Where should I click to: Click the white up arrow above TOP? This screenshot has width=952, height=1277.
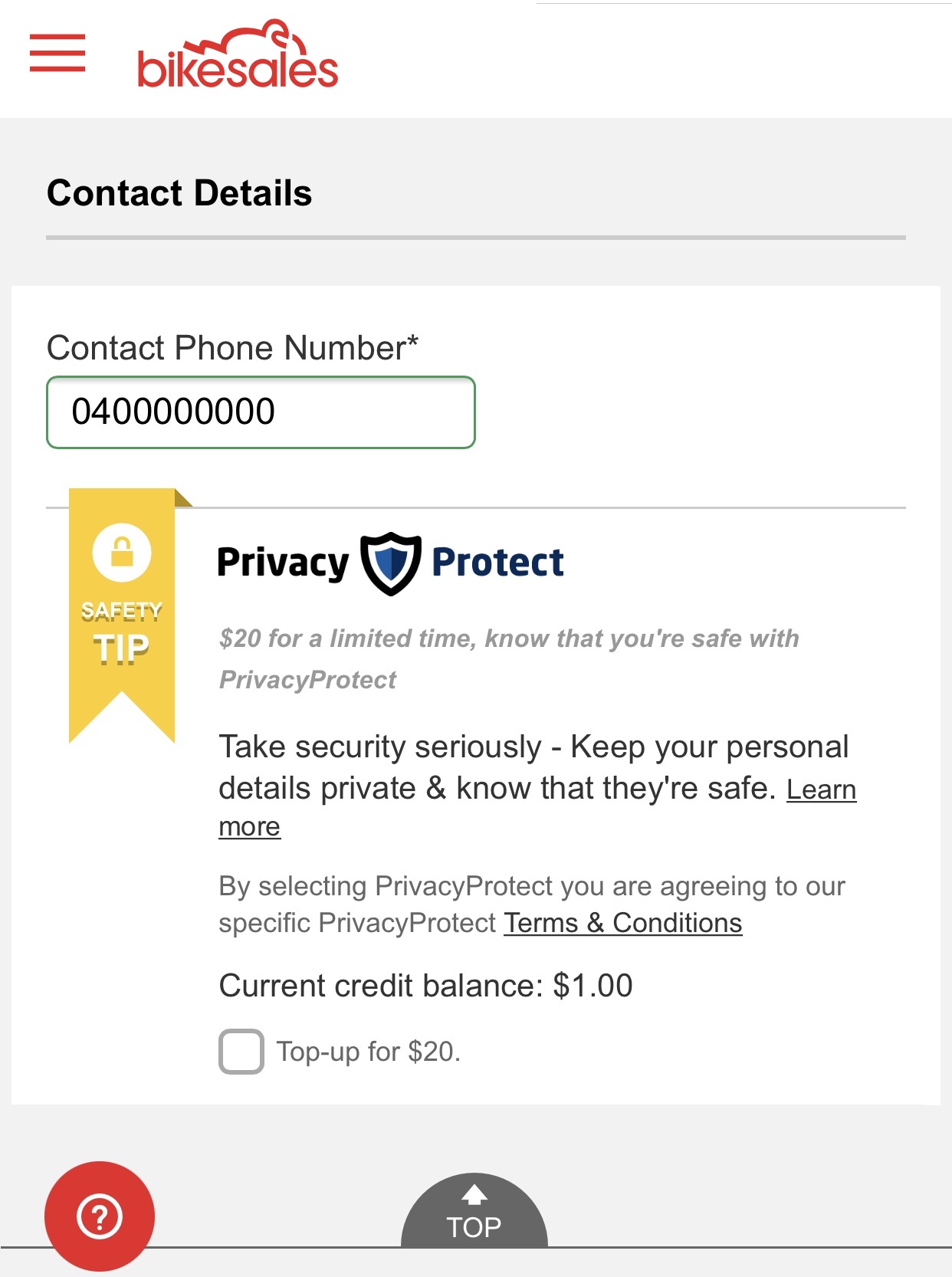474,1194
